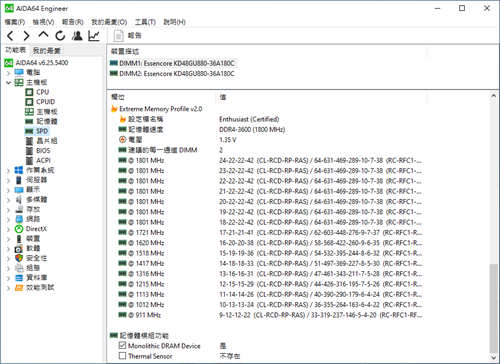Switch to the 功能表 sidebar tab
This screenshot has height=364, width=500.
[x=15, y=50]
